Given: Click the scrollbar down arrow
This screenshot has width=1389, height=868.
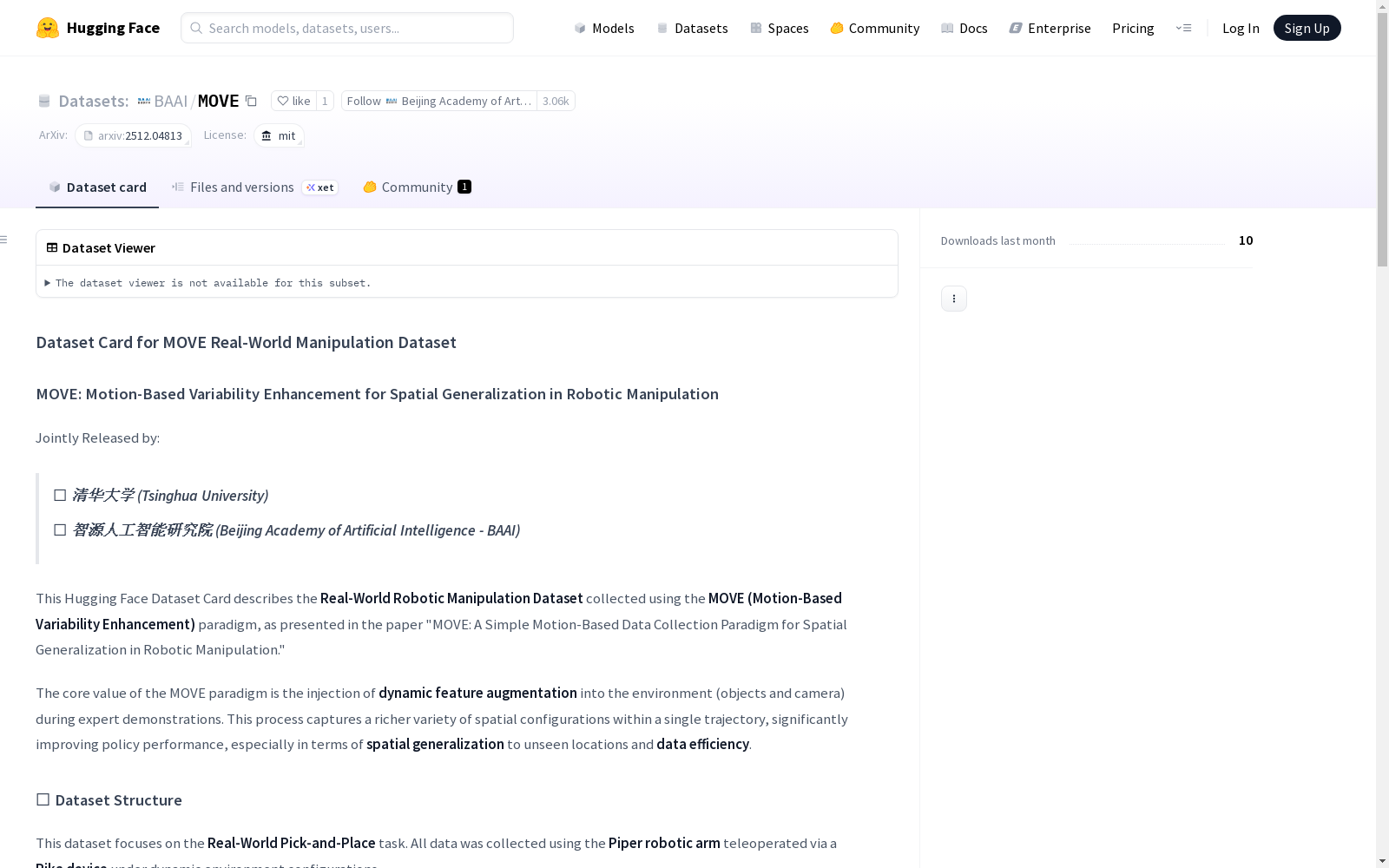Looking at the screenshot, I should (1382, 861).
